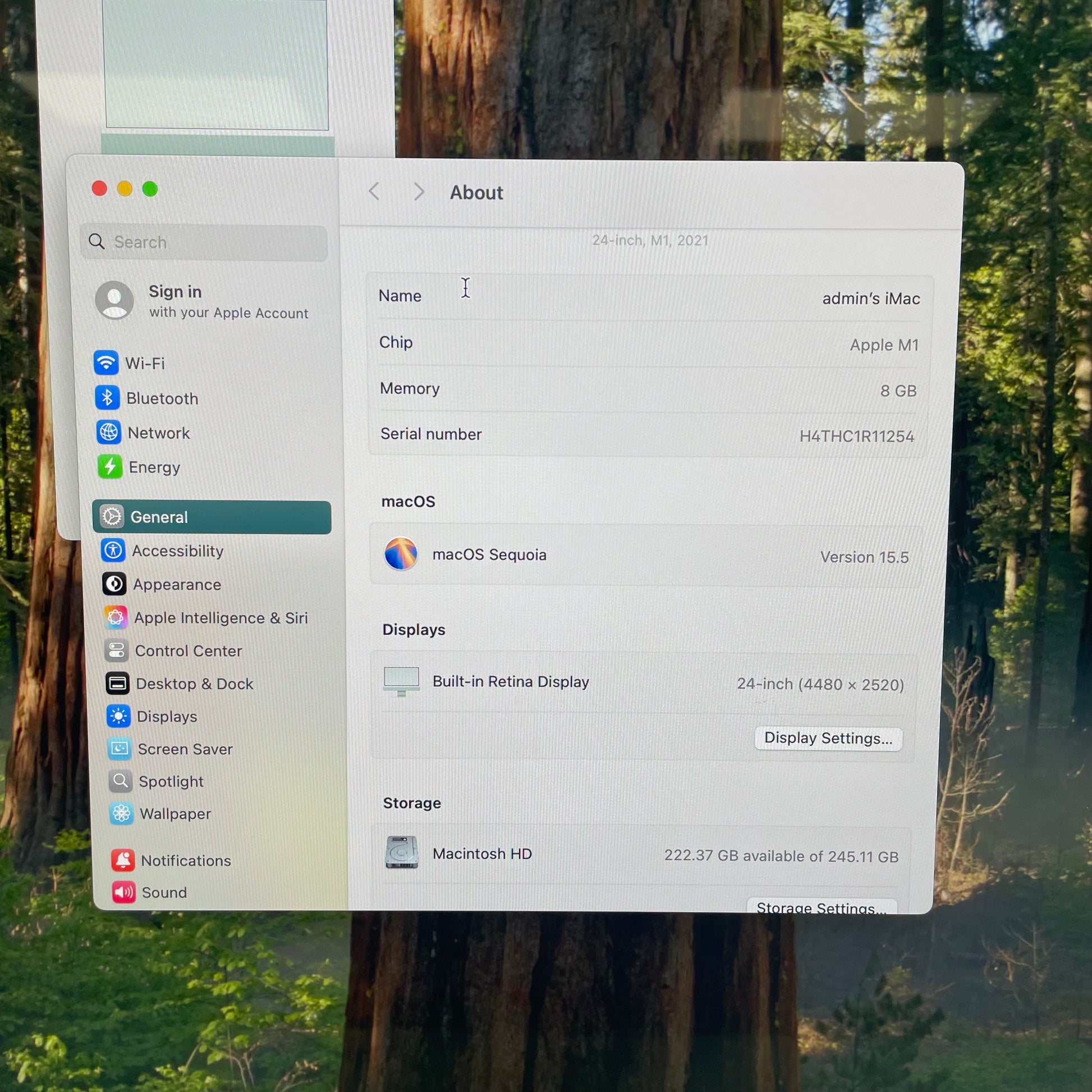Click the Energy lightning icon
The height and width of the screenshot is (1092, 1092).
pyautogui.click(x=110, y=467)
